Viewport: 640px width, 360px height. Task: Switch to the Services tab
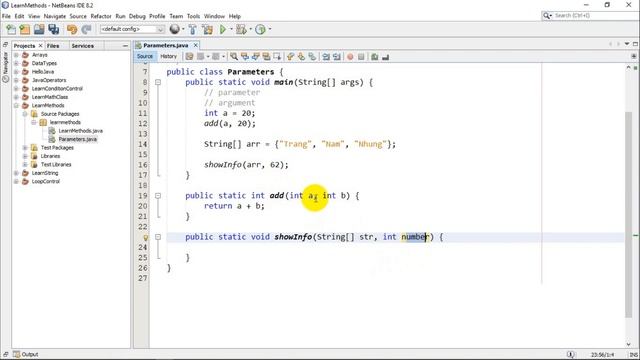click(x=82, y=46)
